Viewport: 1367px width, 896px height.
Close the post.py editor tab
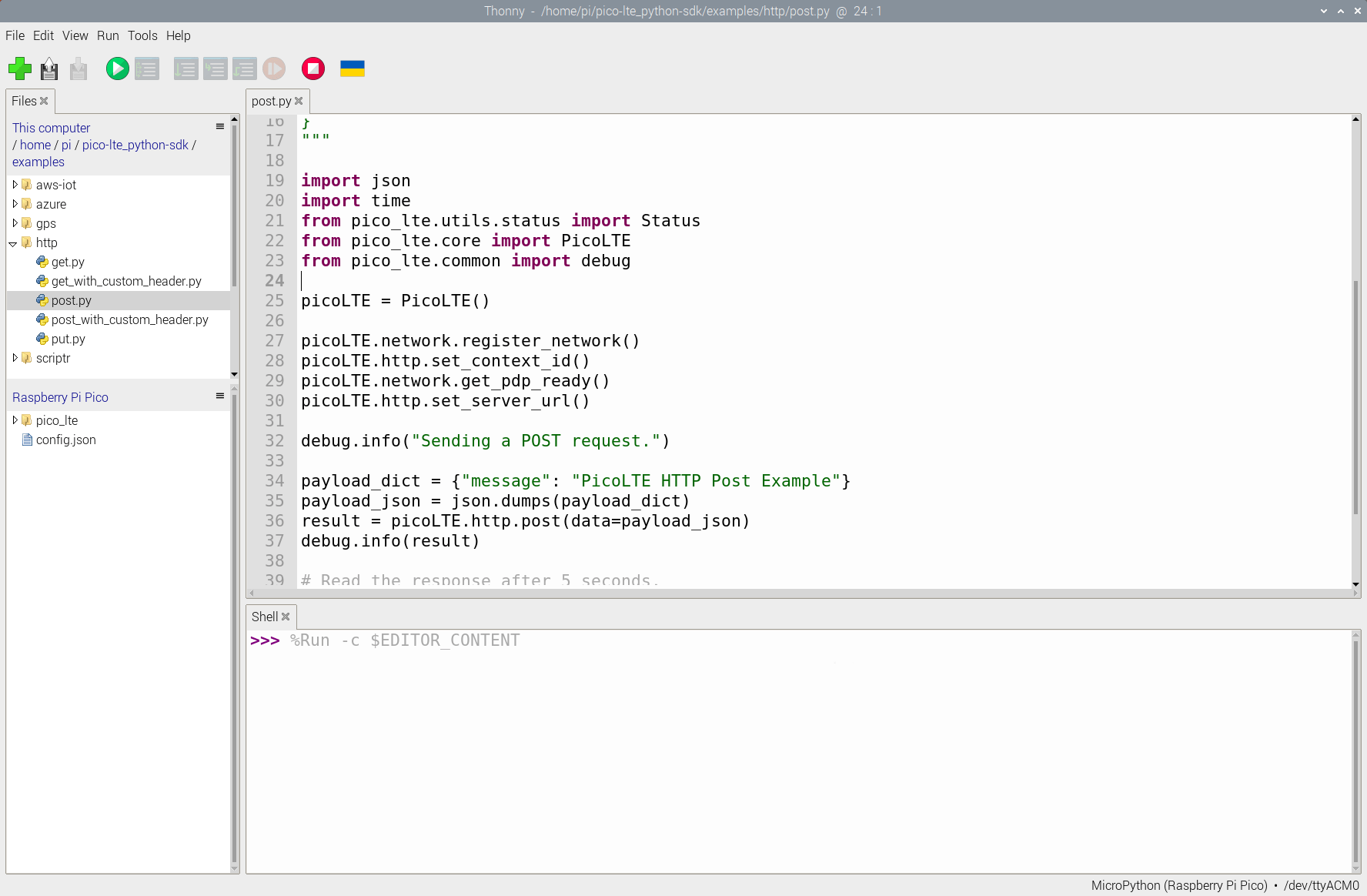tap(299, 101)
